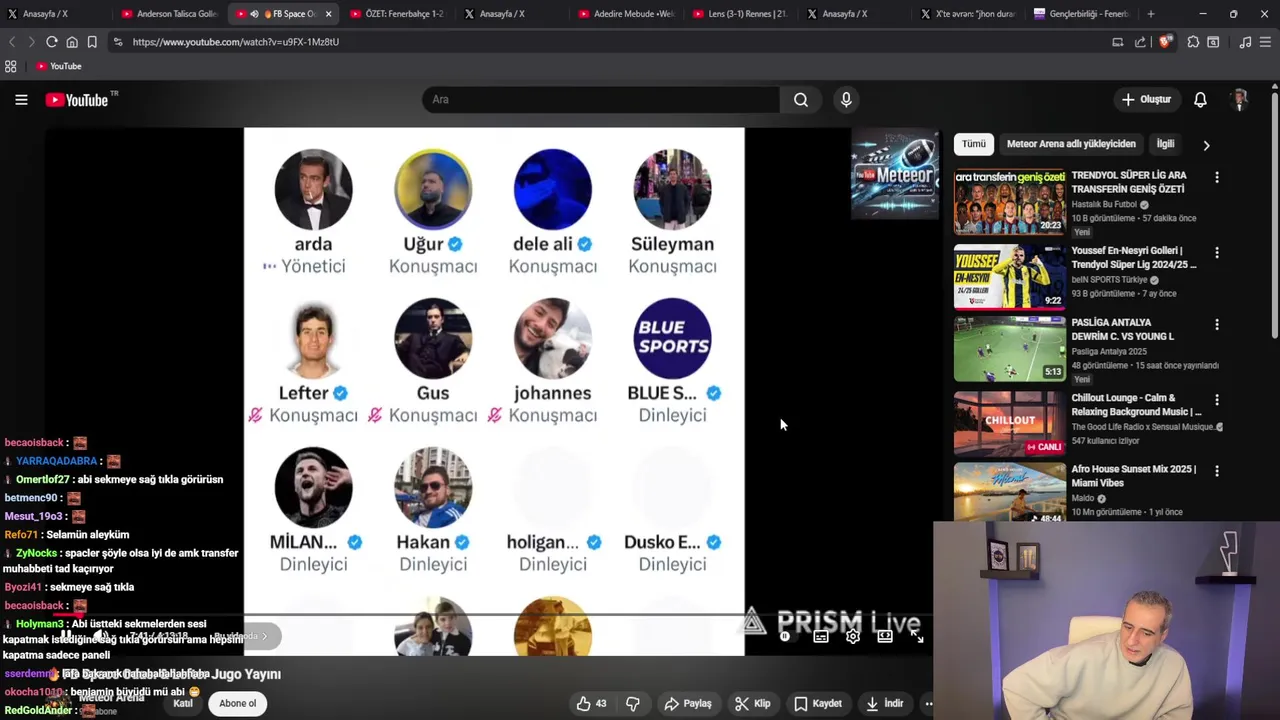Open options for the Chillout Lounge video

pyautogui.click(x=1217, y=399)
